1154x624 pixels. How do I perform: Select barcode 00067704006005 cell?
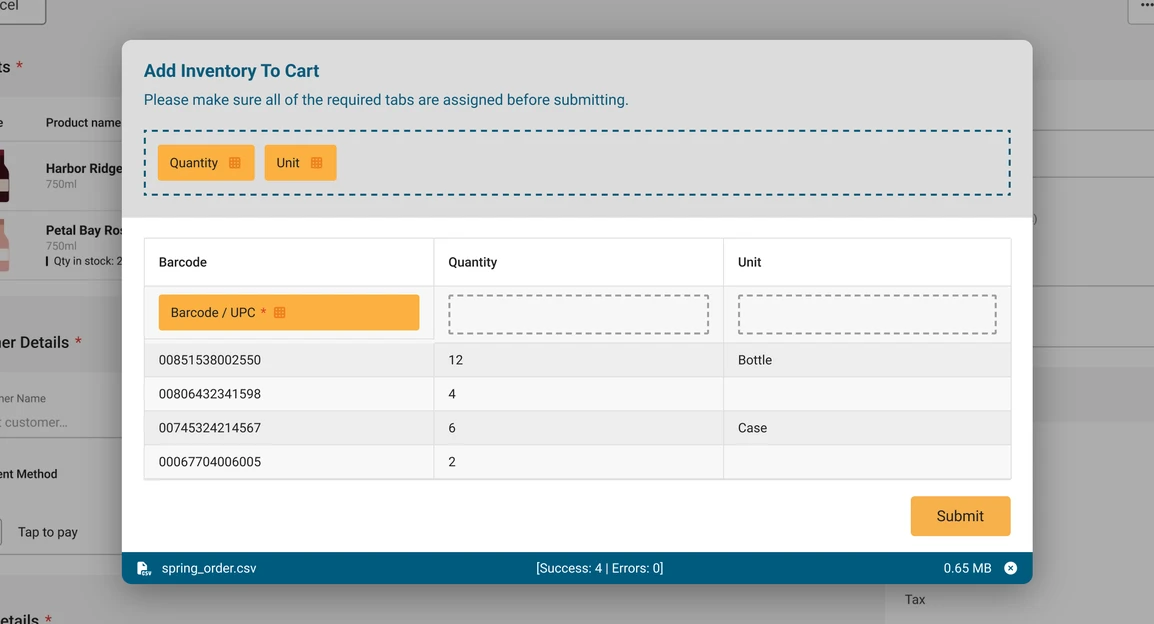point(288,461)
